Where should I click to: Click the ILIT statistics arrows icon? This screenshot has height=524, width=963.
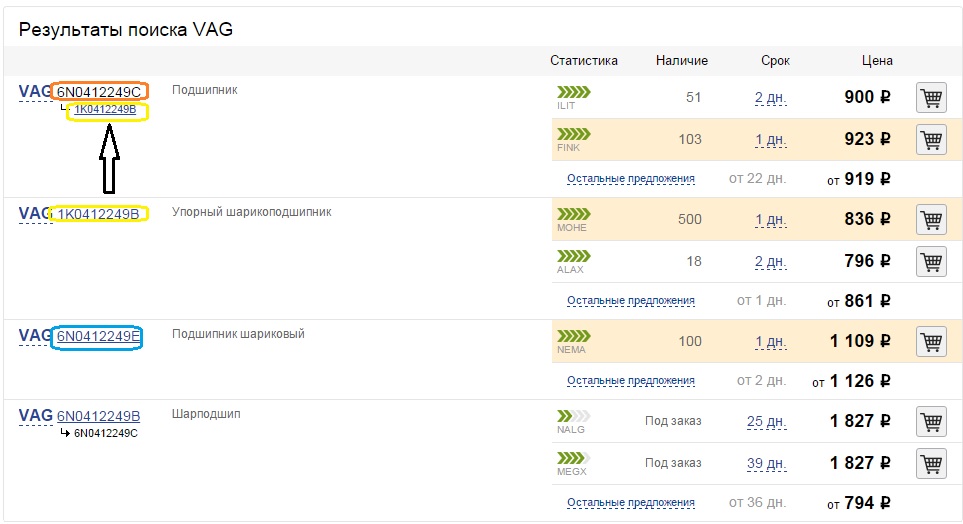pyautogui.click(x=574, y=92)
